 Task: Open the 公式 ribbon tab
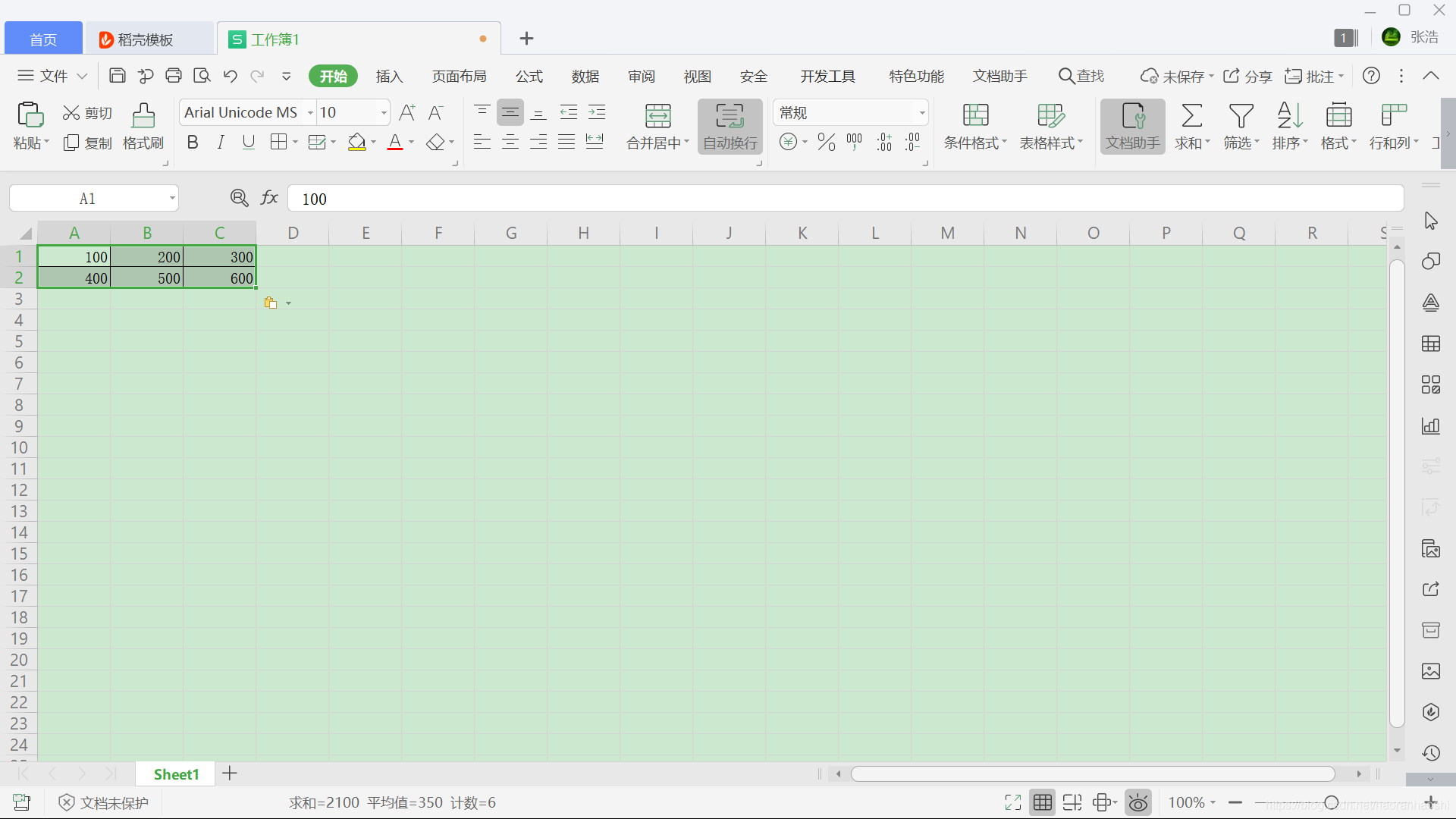pos(529,77)
